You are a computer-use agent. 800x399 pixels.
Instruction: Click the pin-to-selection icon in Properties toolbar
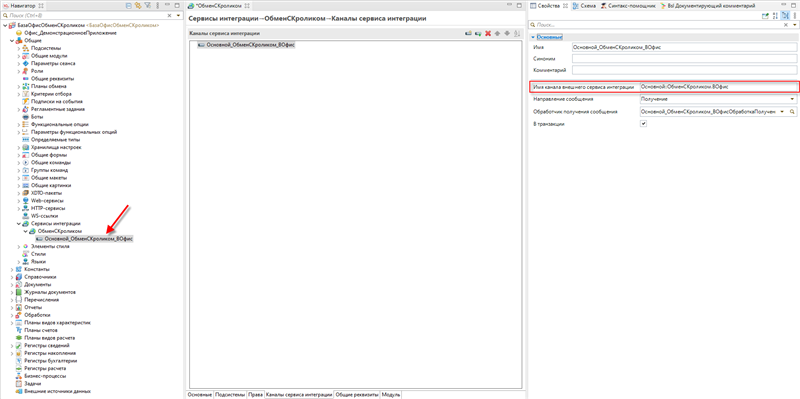pos(765,16)
